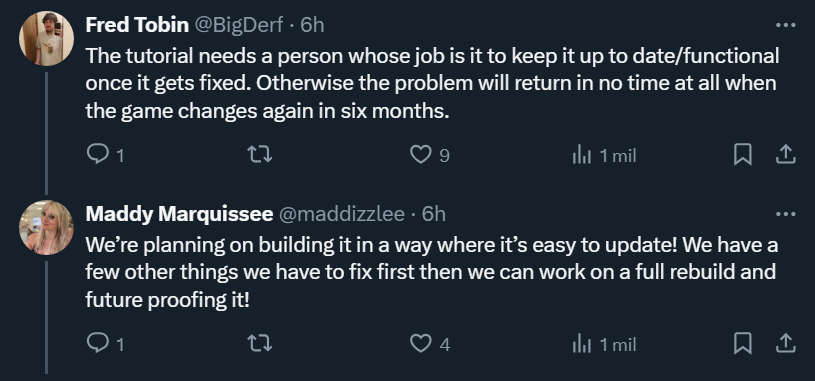
Task: Share Fred Tobin's tweet
Action: point(785,154)
